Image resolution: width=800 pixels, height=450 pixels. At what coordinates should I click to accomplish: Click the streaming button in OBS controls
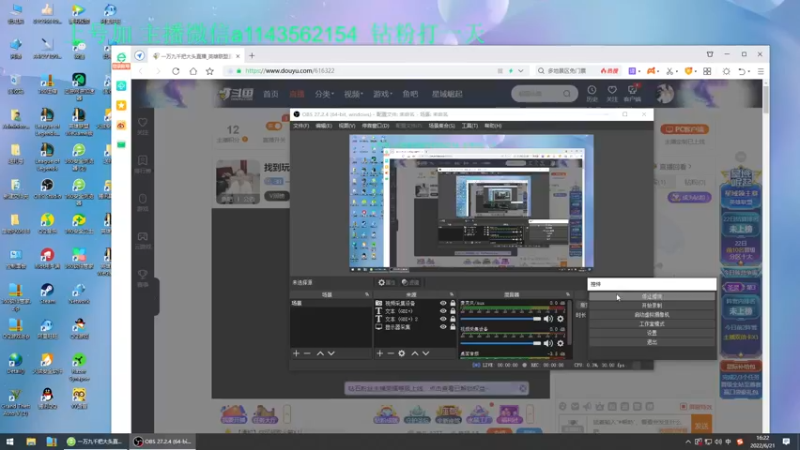point(652,296)
